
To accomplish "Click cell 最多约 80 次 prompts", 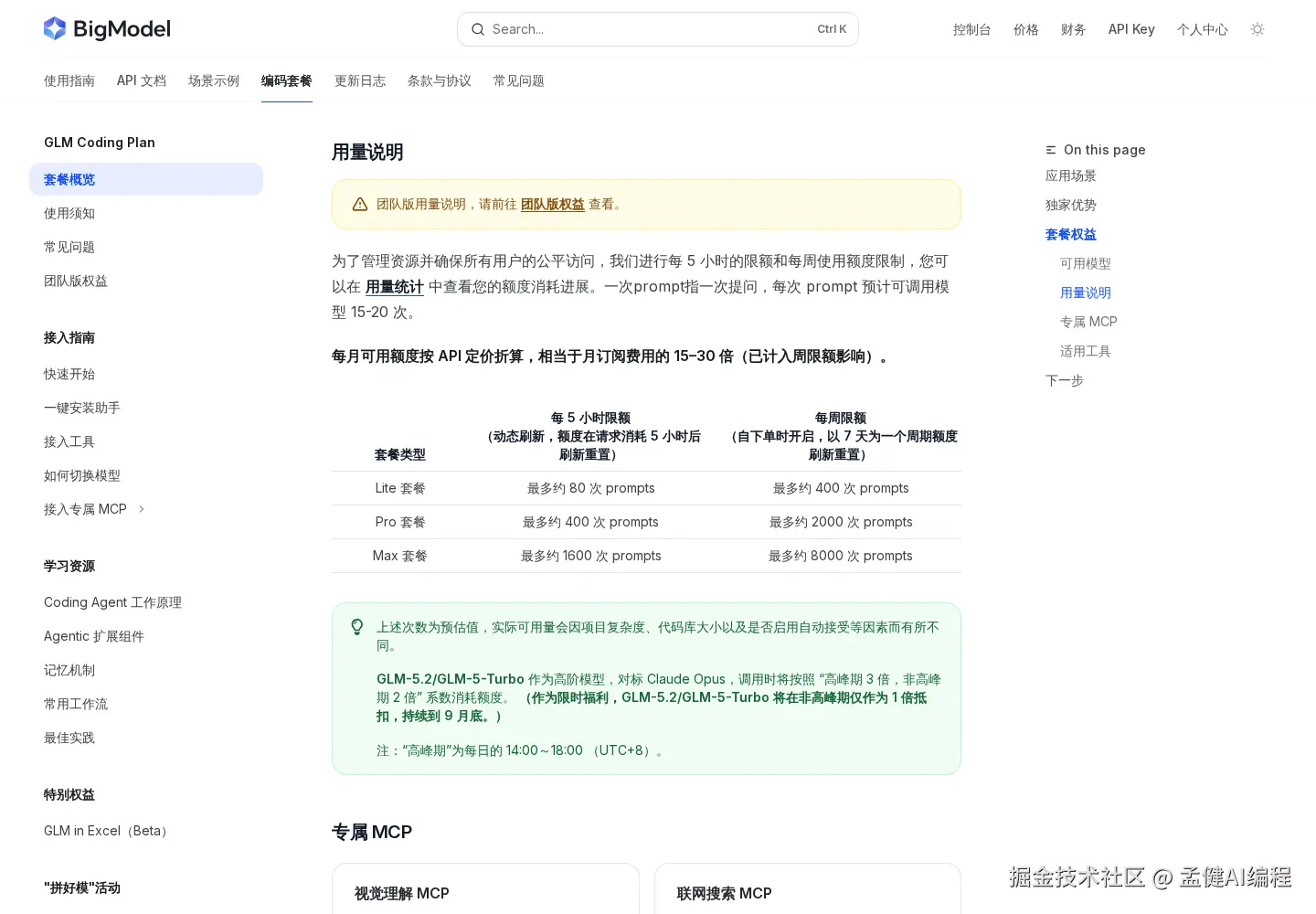I will (x=591, y=488).
